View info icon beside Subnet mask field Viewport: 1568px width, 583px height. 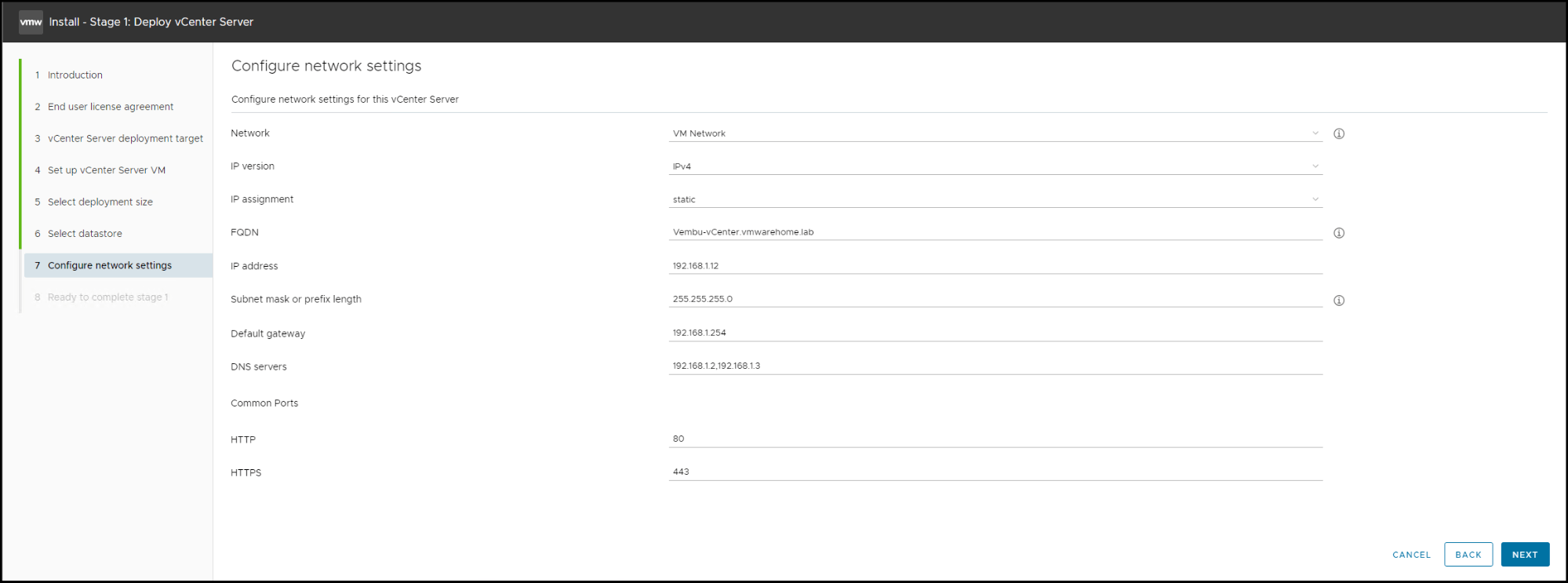(1339, 300)
